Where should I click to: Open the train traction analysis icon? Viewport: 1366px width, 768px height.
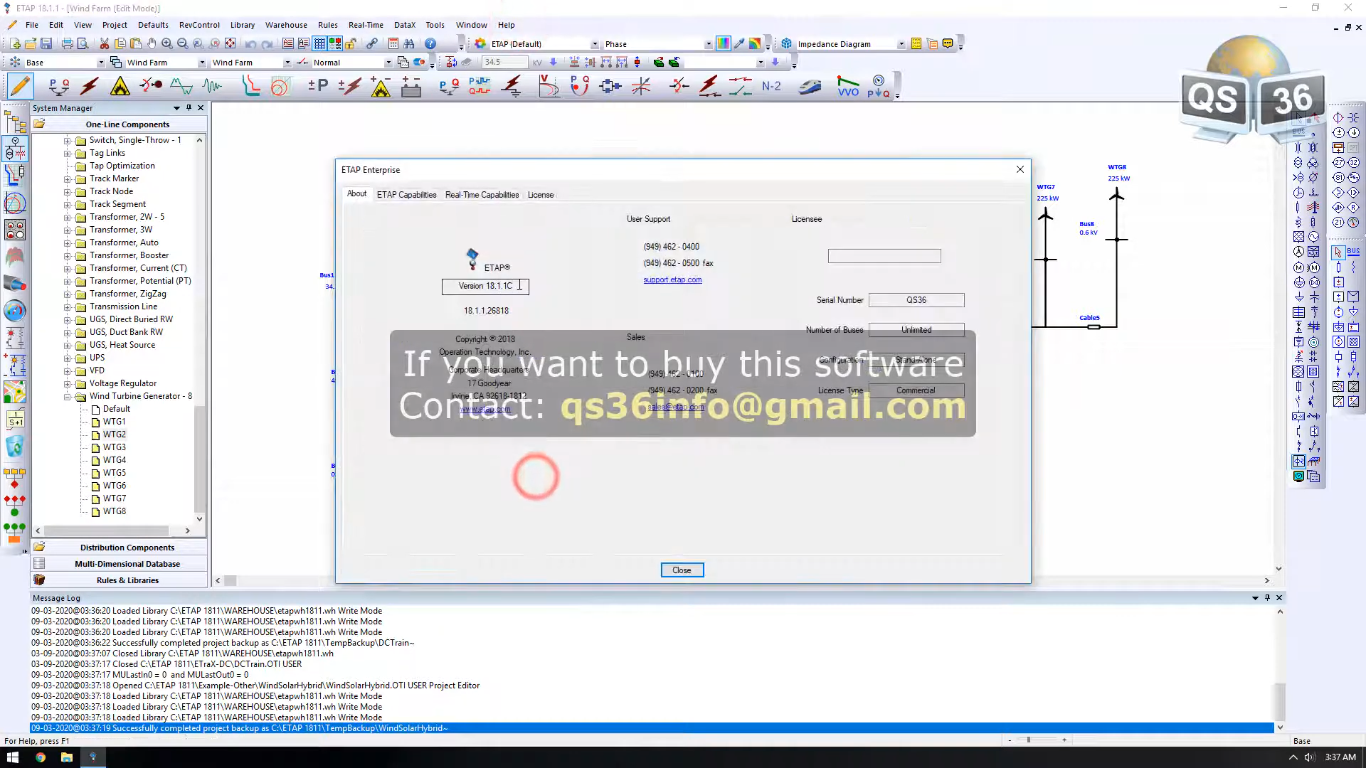pos(809,86)
